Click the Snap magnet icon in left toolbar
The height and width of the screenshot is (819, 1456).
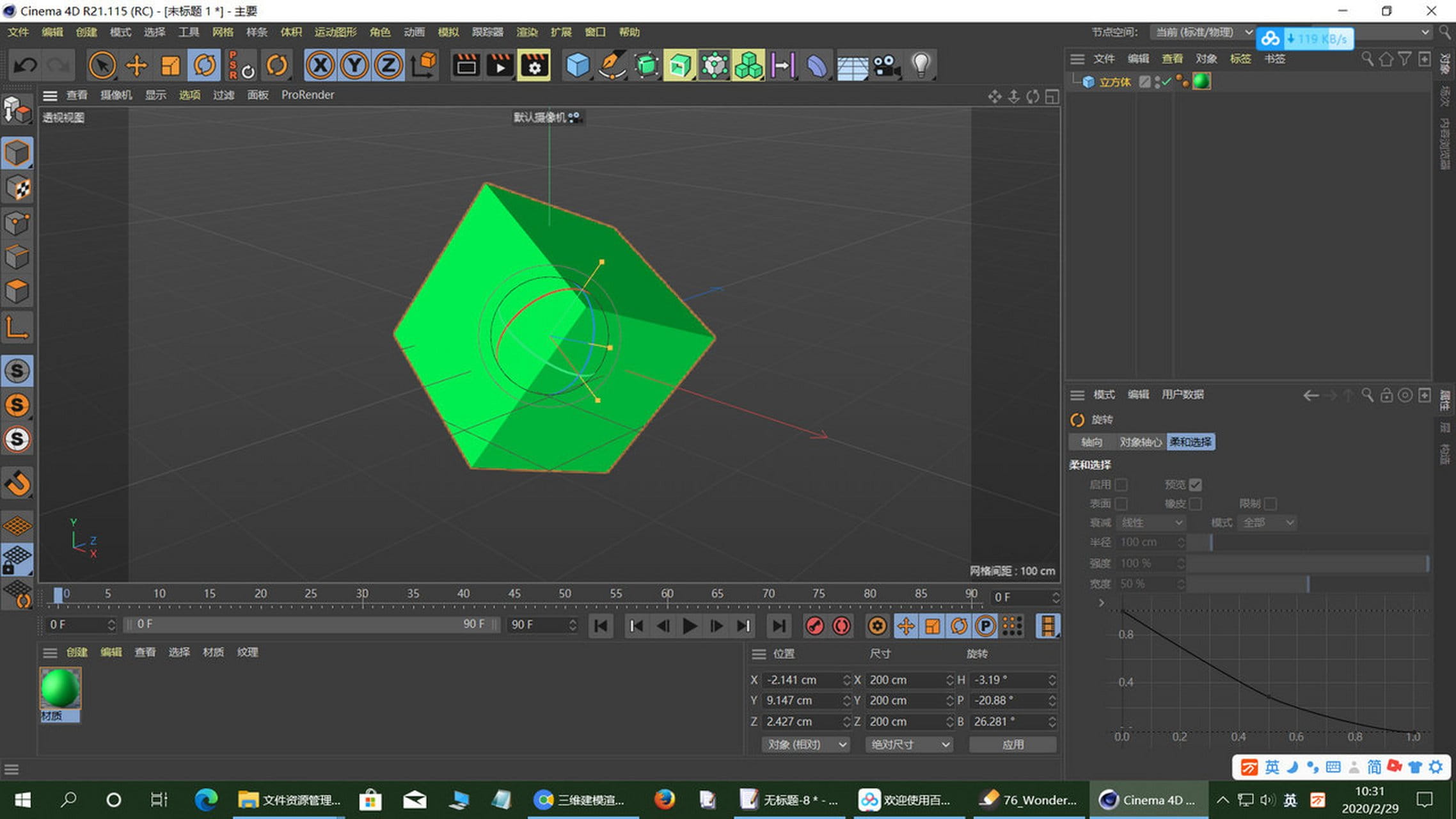(17, 483)
